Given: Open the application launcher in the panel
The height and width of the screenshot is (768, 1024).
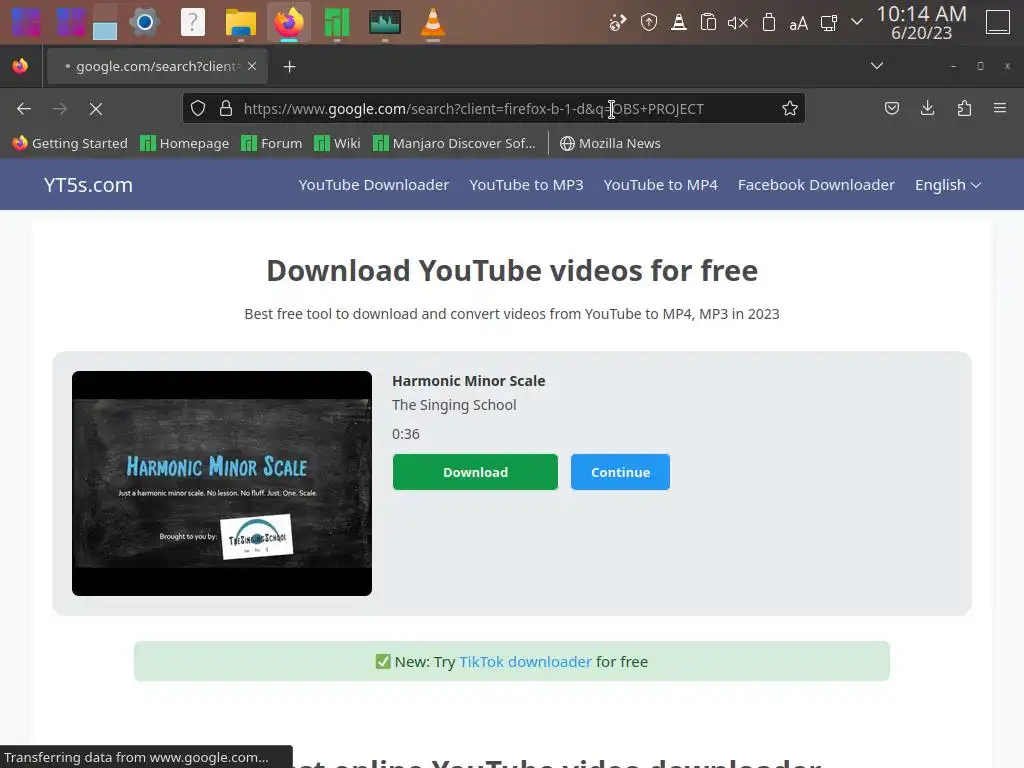Looking at the screenshot, I should [x=25, y=22].
